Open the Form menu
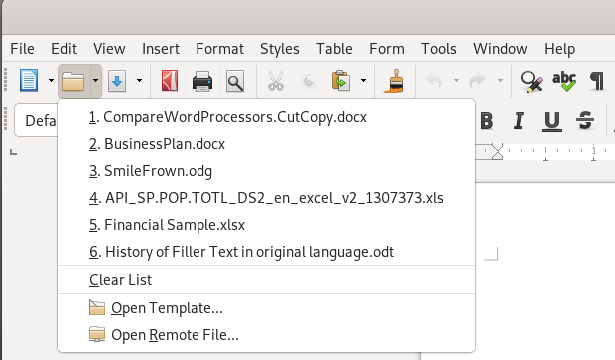The height and width of the screenshot is (360, 615). [x=387, y=49]
